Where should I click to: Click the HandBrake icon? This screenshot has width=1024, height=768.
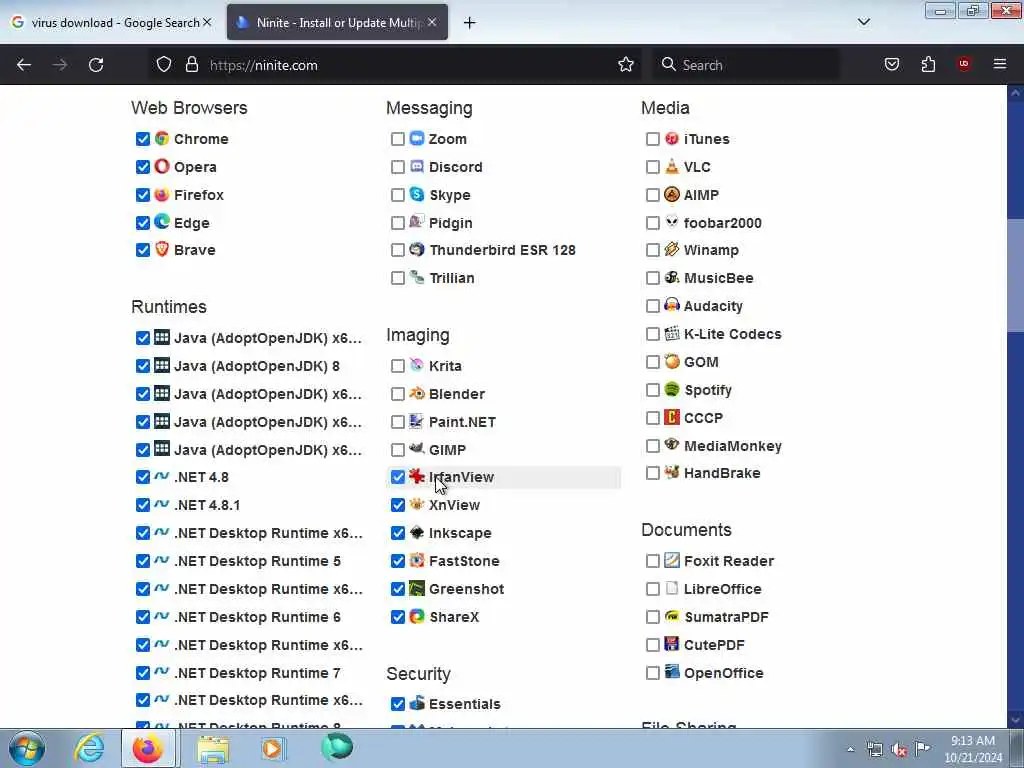click(x=672, y=473)
